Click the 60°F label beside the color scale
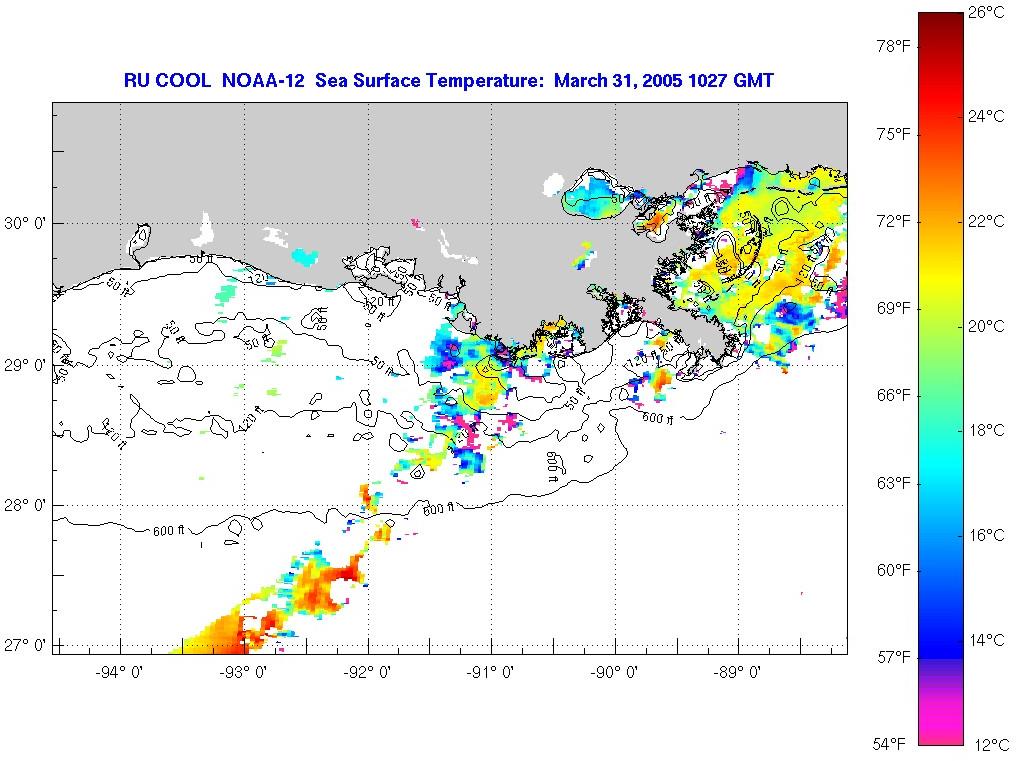Image resolution: width=1016 pixels, height=761 pixels. point(894,570)
